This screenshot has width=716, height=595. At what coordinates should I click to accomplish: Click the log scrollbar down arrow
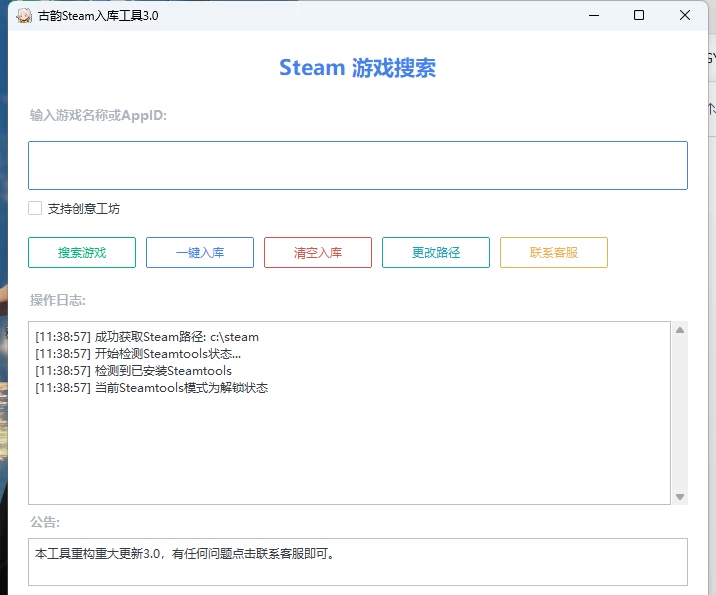pos(679,497)
